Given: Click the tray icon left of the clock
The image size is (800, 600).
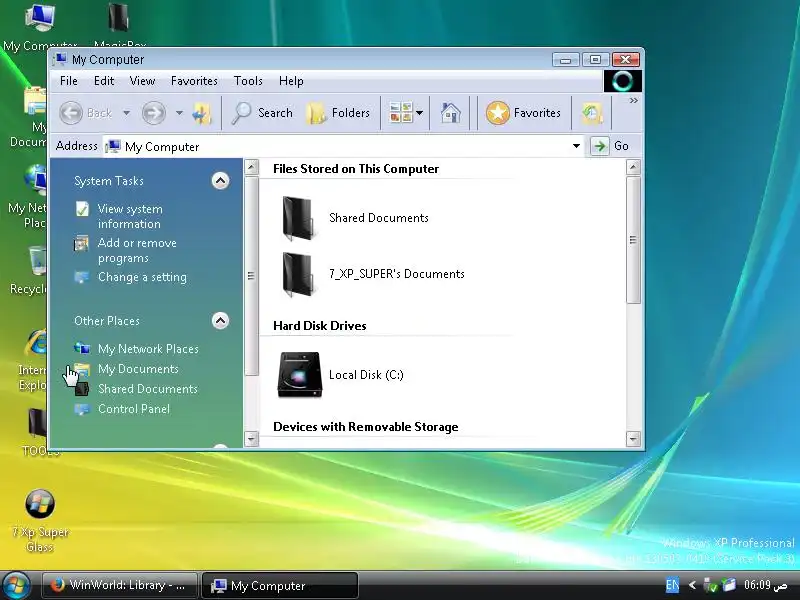Looking at the screenshot, I should 730,585.
